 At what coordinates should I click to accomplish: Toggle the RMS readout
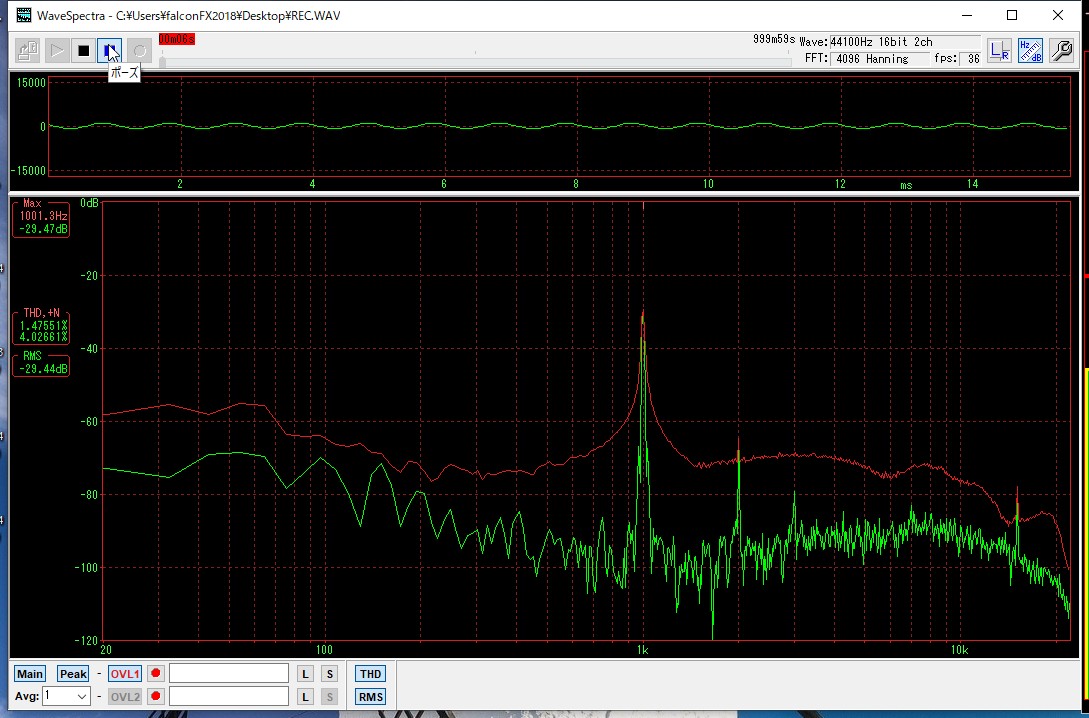(370, 697)
